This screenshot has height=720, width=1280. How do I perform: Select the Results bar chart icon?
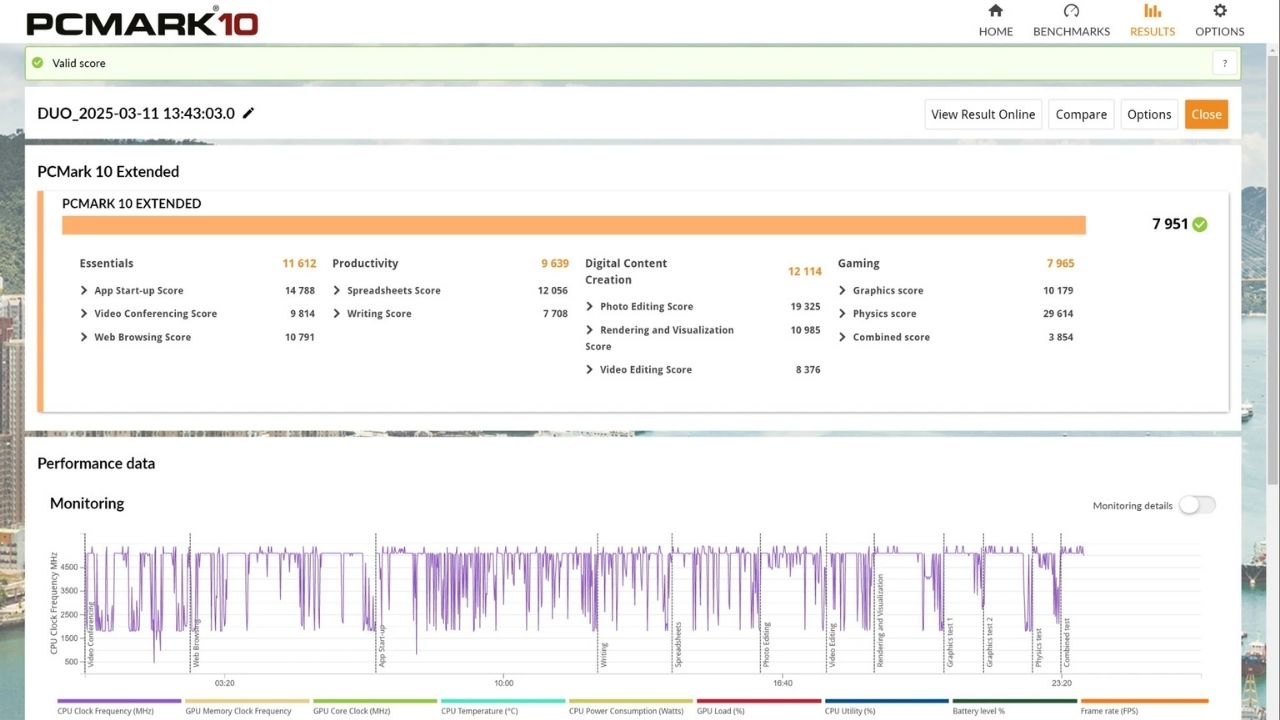pos(1152,11)
